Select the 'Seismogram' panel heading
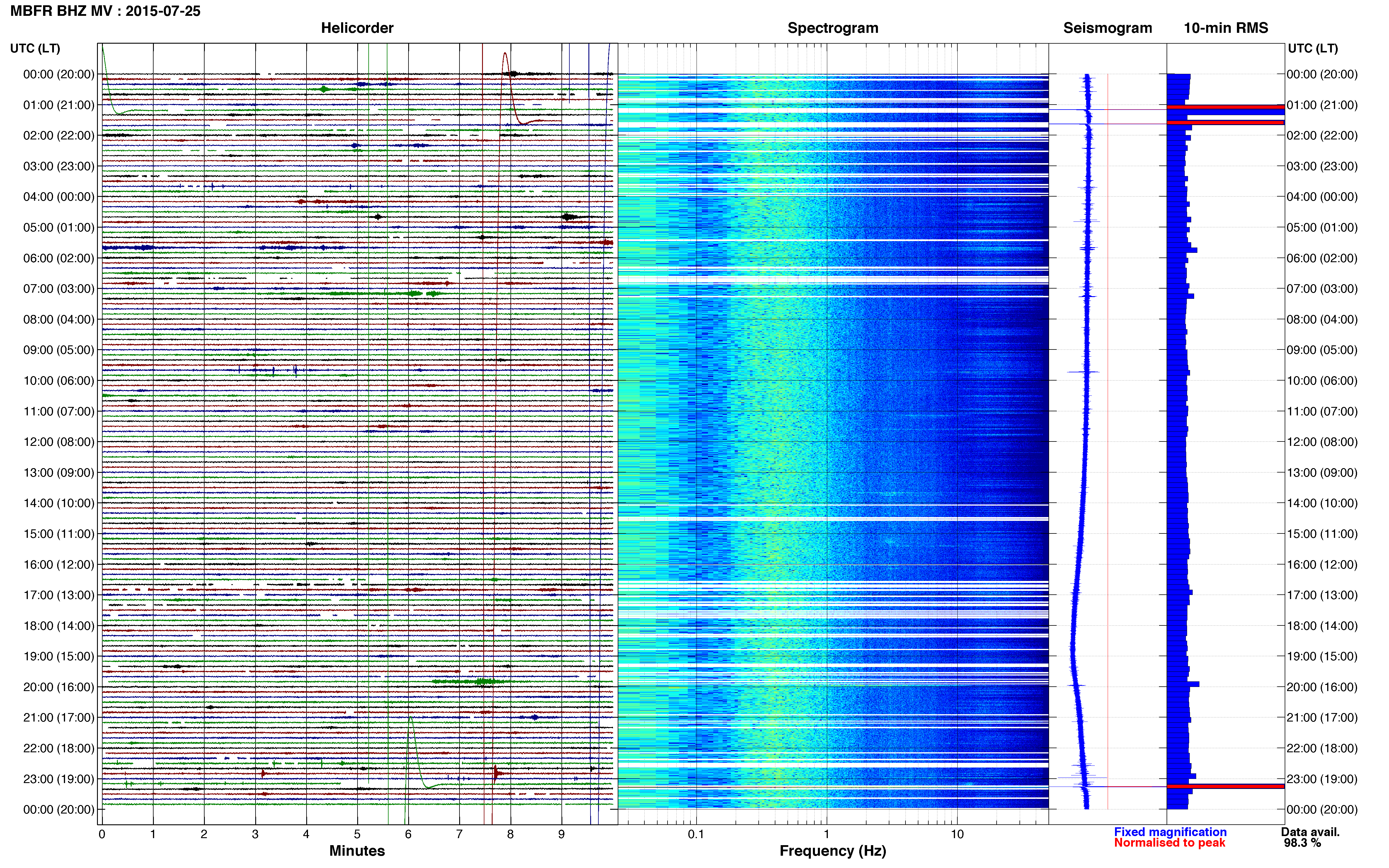Image resolution: width=1389 pixels, height=868 pixels. point(1108,28)
